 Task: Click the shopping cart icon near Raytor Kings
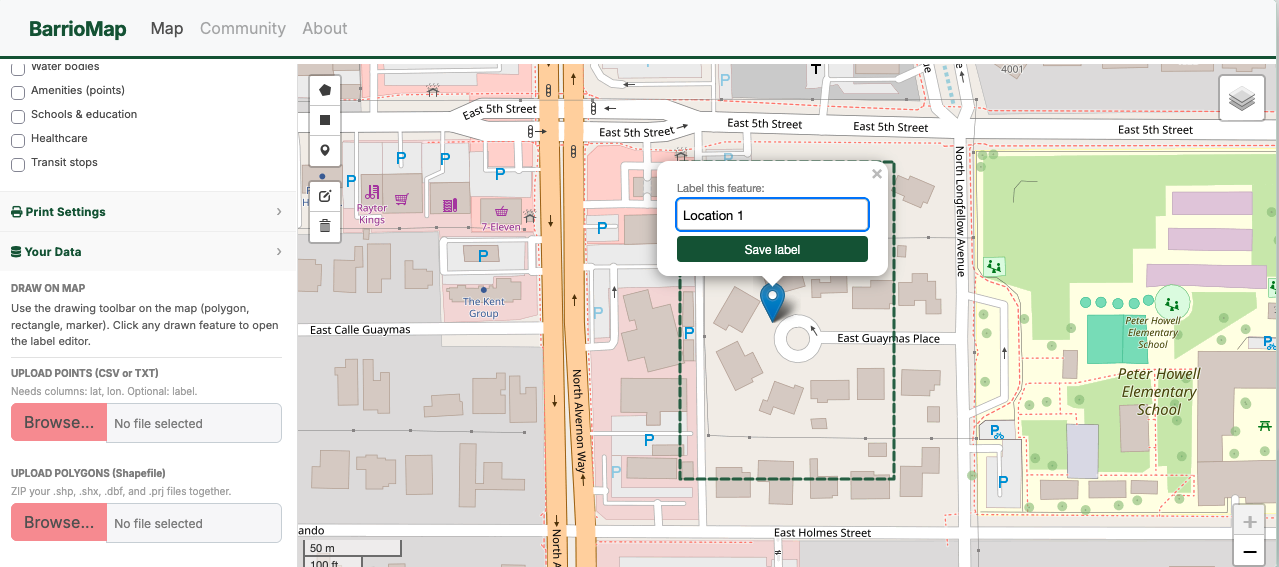coord(401,199)
